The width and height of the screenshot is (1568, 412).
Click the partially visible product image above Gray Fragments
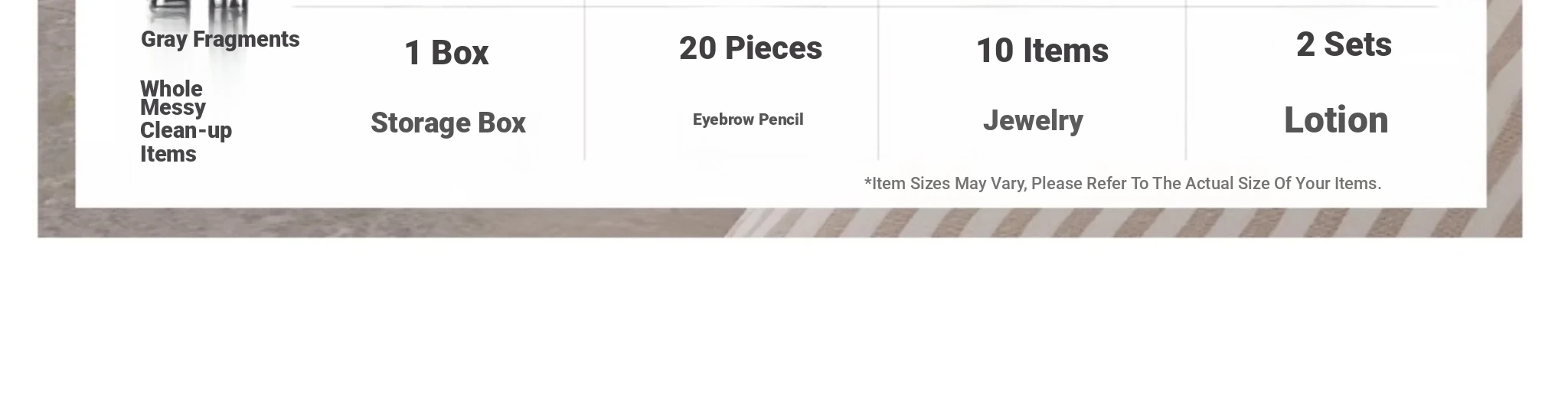coord(198,11)
